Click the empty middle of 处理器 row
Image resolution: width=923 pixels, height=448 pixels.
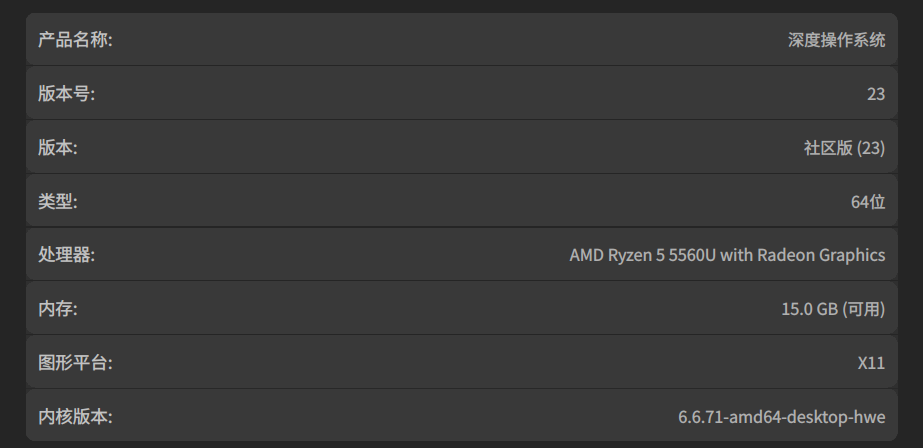pyautogui.click(x=332, y=255)
